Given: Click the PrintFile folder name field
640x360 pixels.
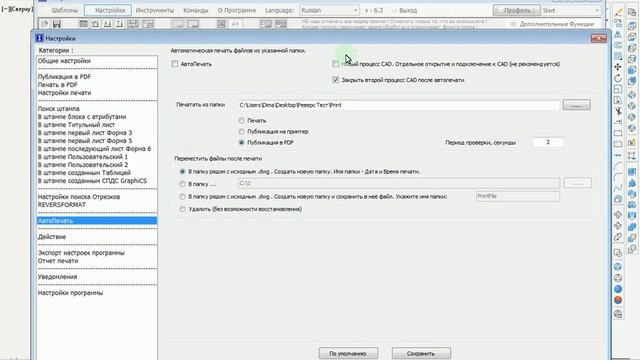Looking at the screenshot, I should [518, 196].
